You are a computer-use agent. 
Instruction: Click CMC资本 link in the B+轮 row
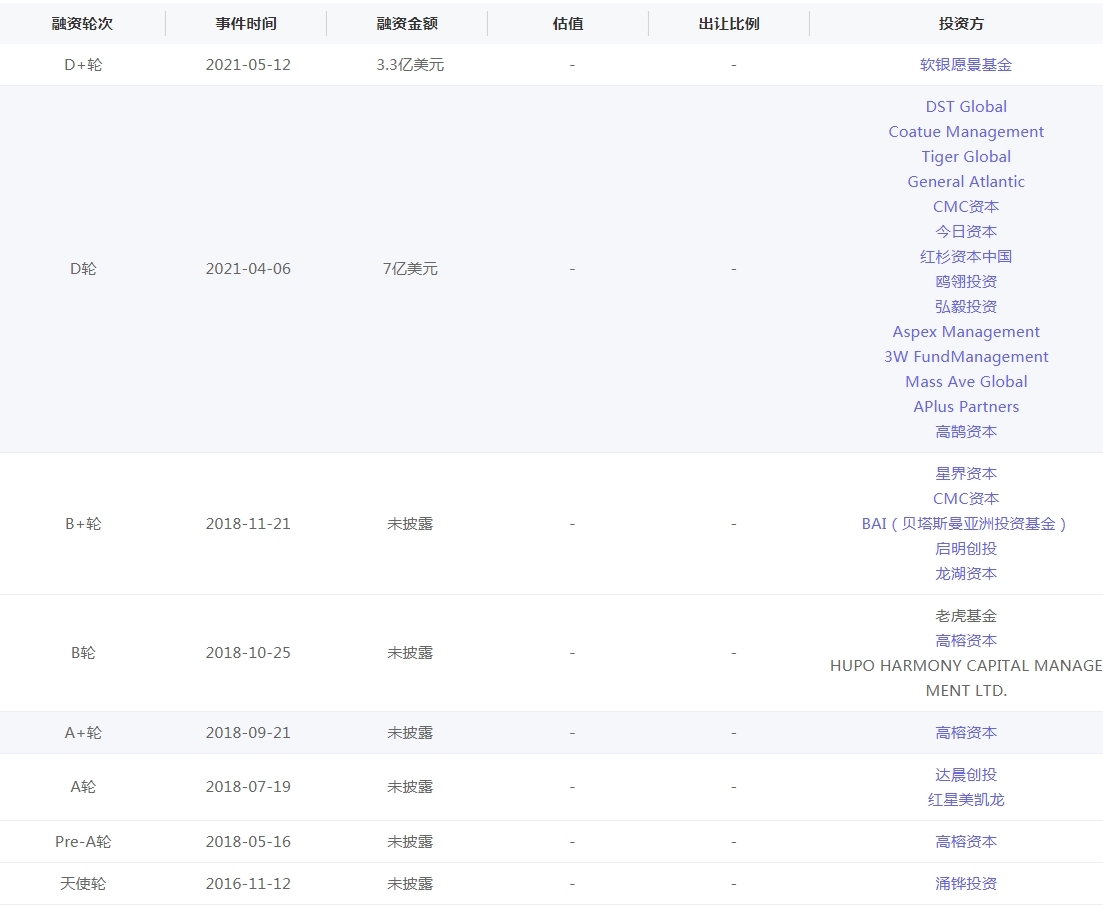(x=966, y=499)
